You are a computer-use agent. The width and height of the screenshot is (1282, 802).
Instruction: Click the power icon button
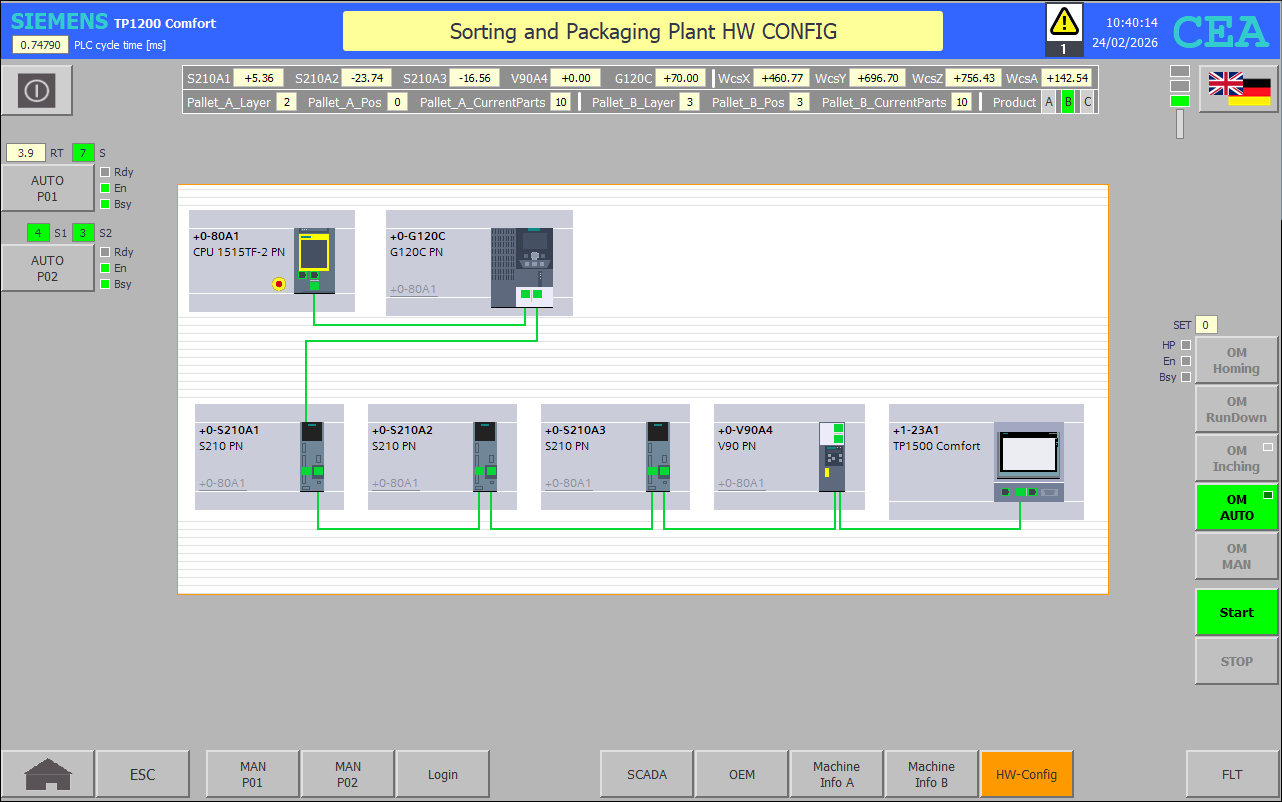37,91
